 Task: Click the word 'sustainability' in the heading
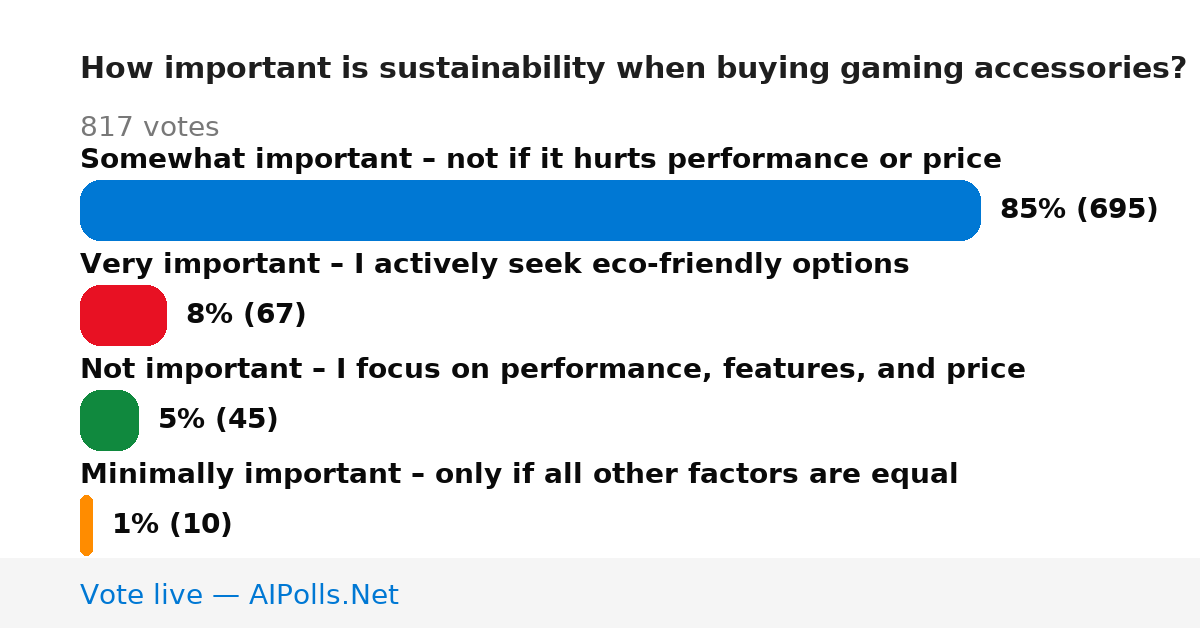[x=492, y=70]
